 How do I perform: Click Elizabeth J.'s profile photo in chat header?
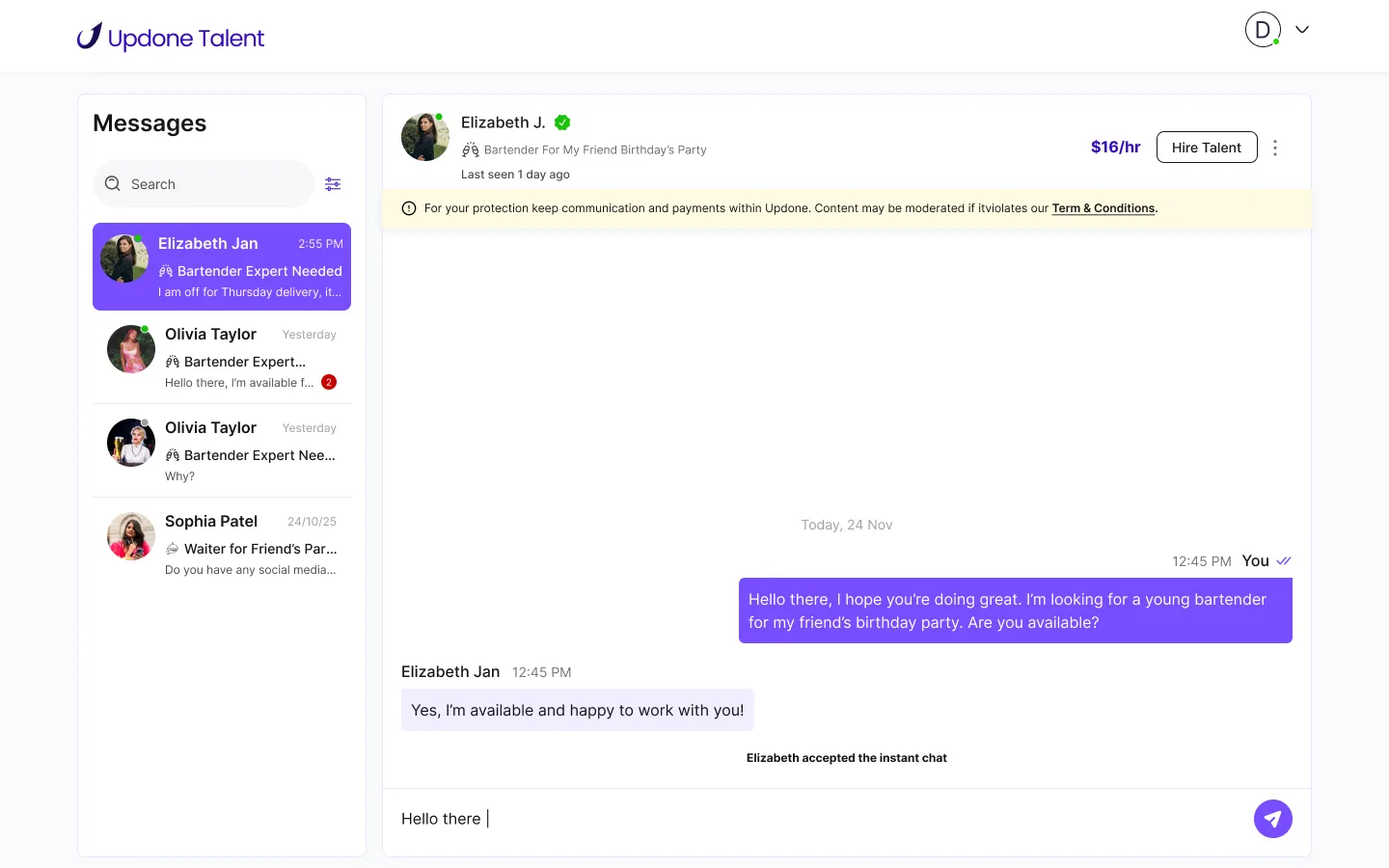[425, 137]
